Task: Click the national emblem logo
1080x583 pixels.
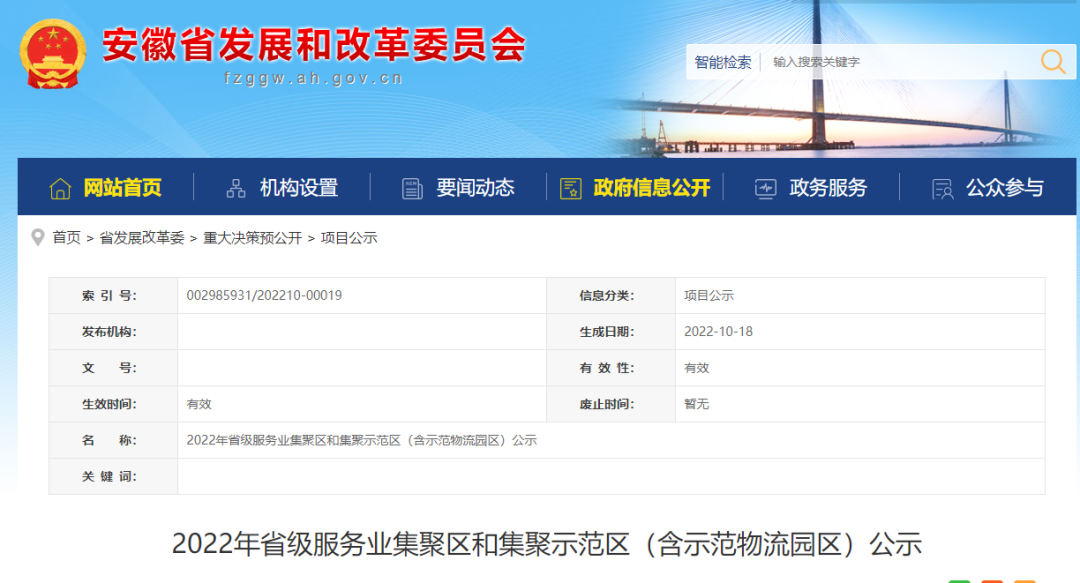Action: pos(53,54)
